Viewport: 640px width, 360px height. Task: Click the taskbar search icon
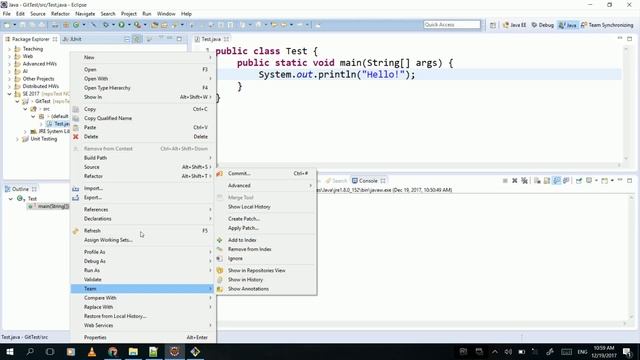point(30,352)
